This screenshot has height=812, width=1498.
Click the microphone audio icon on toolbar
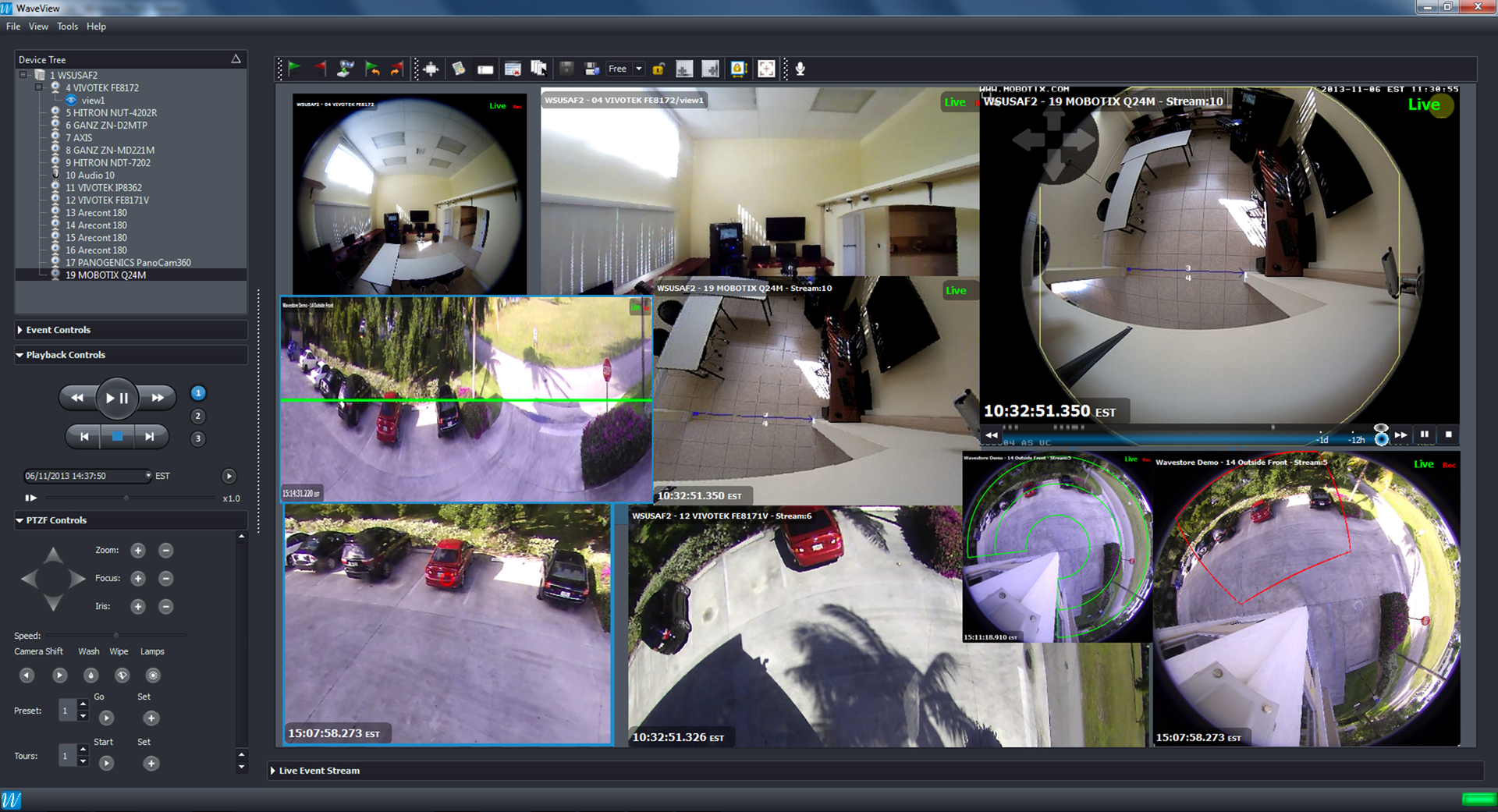(x=800, y=69)
